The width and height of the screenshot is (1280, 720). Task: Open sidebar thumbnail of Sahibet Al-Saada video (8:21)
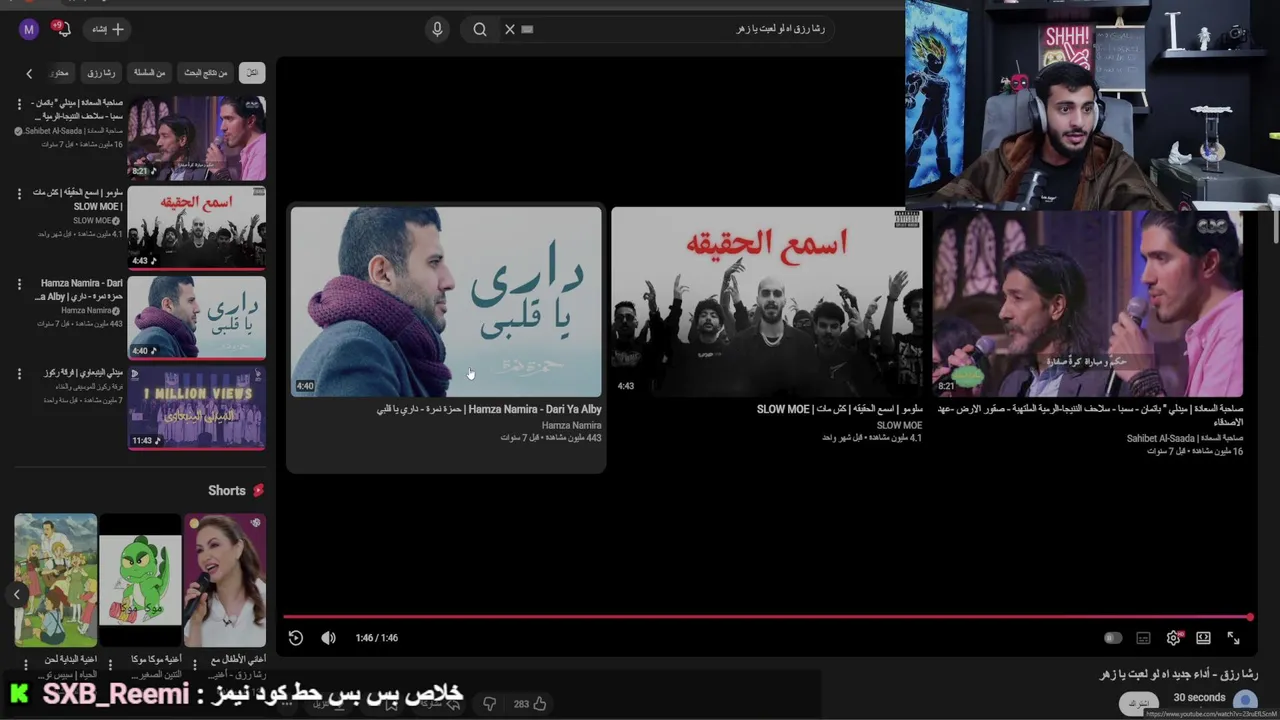(x=197, y=138)
